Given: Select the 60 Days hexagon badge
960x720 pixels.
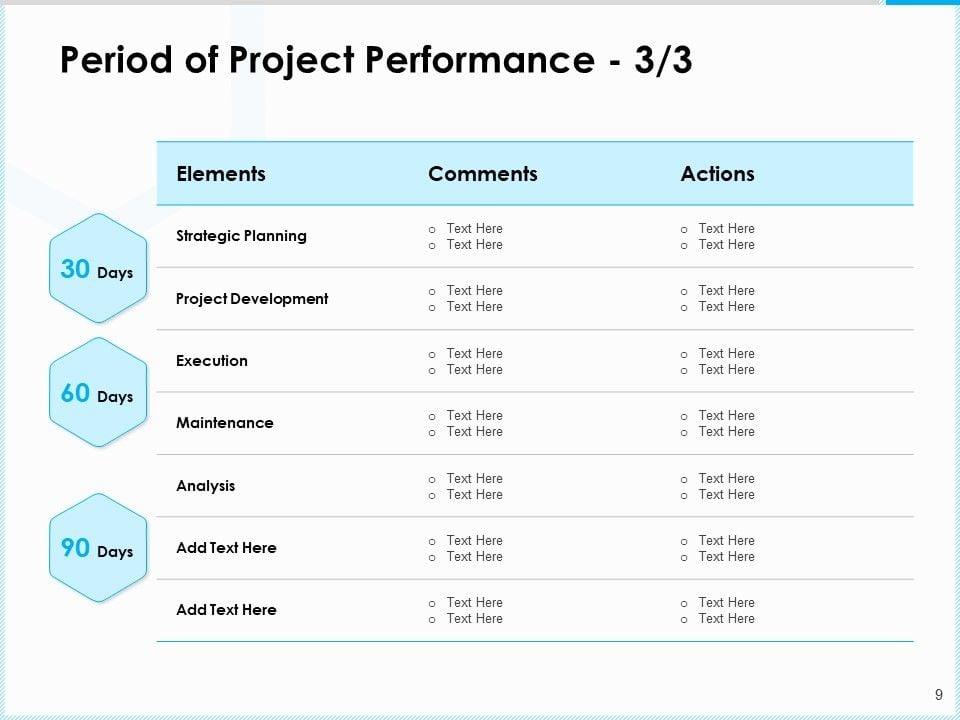Looking at the screenshot, I should (97, 394).
